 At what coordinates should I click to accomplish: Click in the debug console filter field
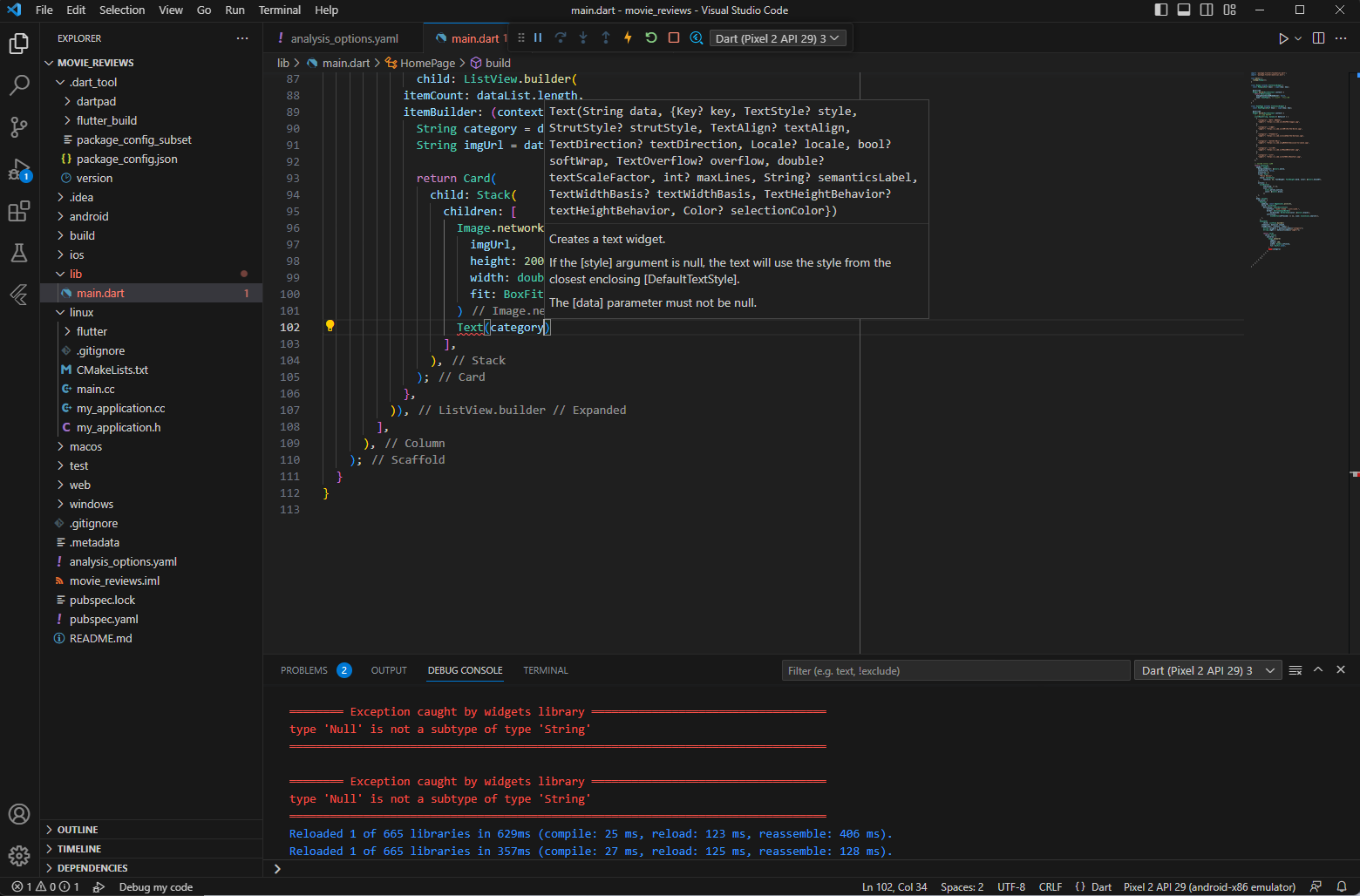[955, 670]
